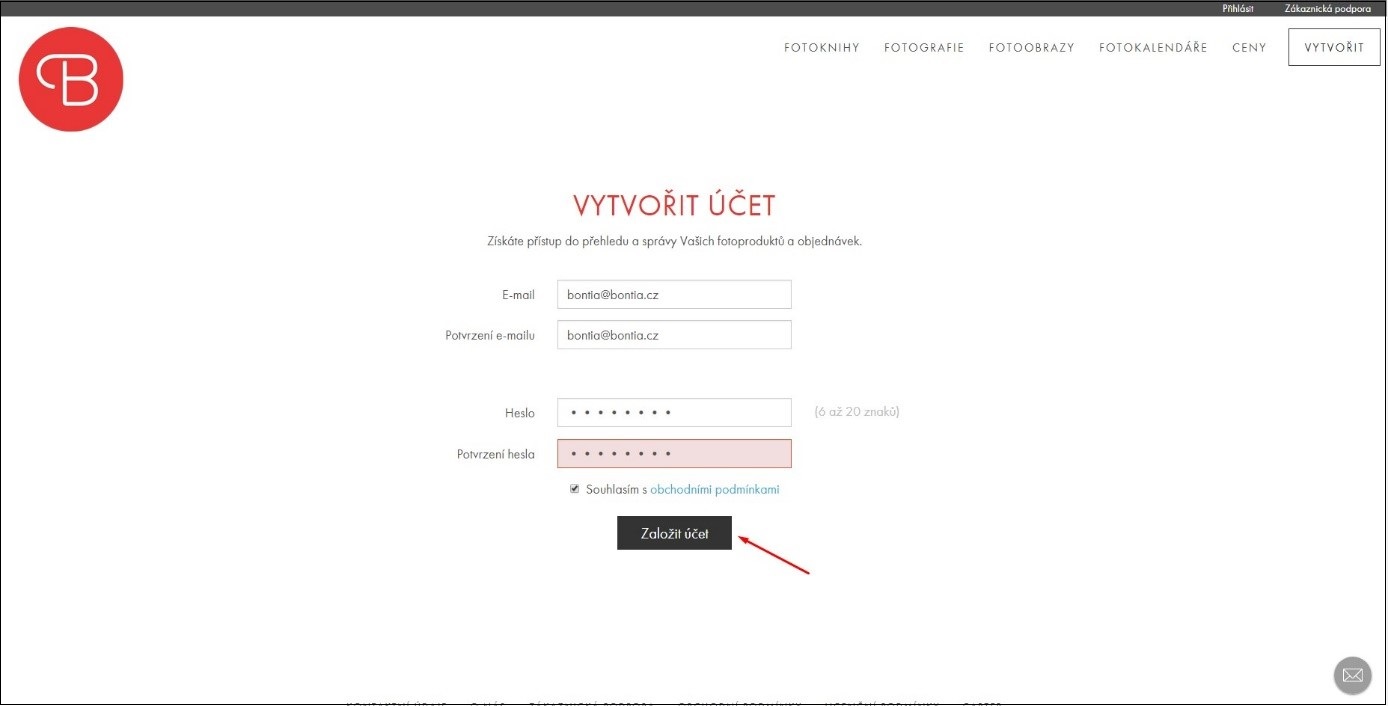Click the red Bontia logo
Screen dimensions: 1388x706
[x=71, y=80]
